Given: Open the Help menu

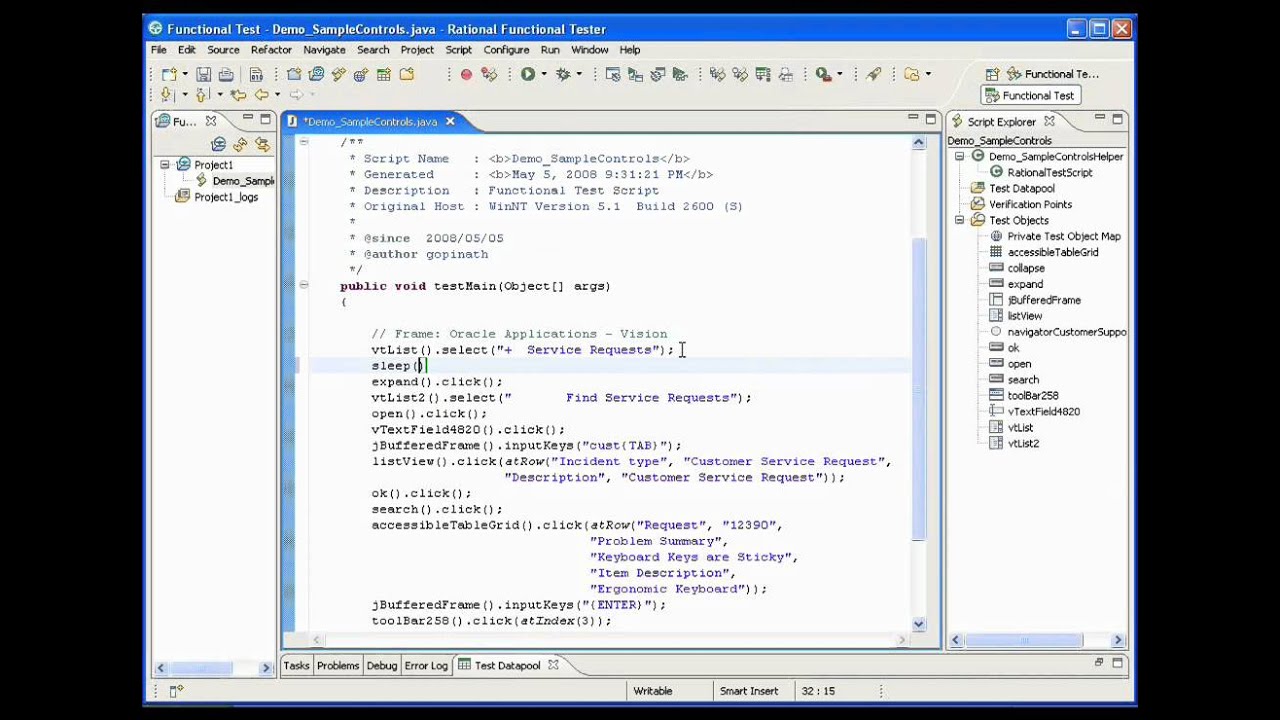Looking at the screenshot, I should tap(630, 50).
